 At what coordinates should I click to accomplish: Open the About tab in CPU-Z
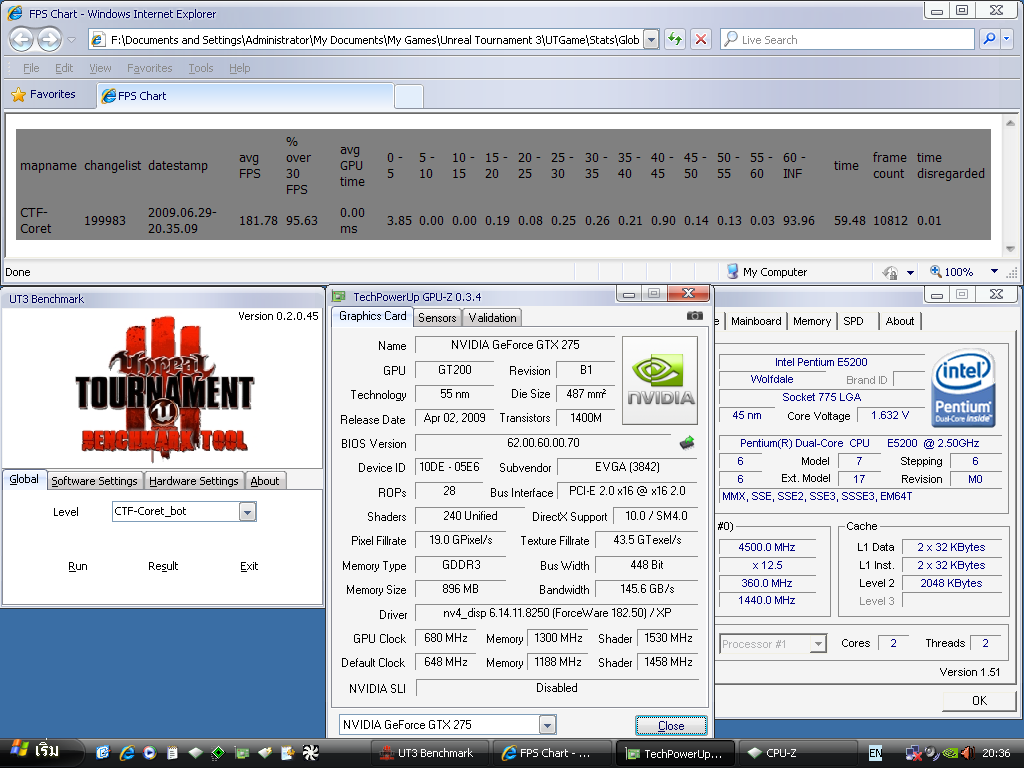click(899, 321)
